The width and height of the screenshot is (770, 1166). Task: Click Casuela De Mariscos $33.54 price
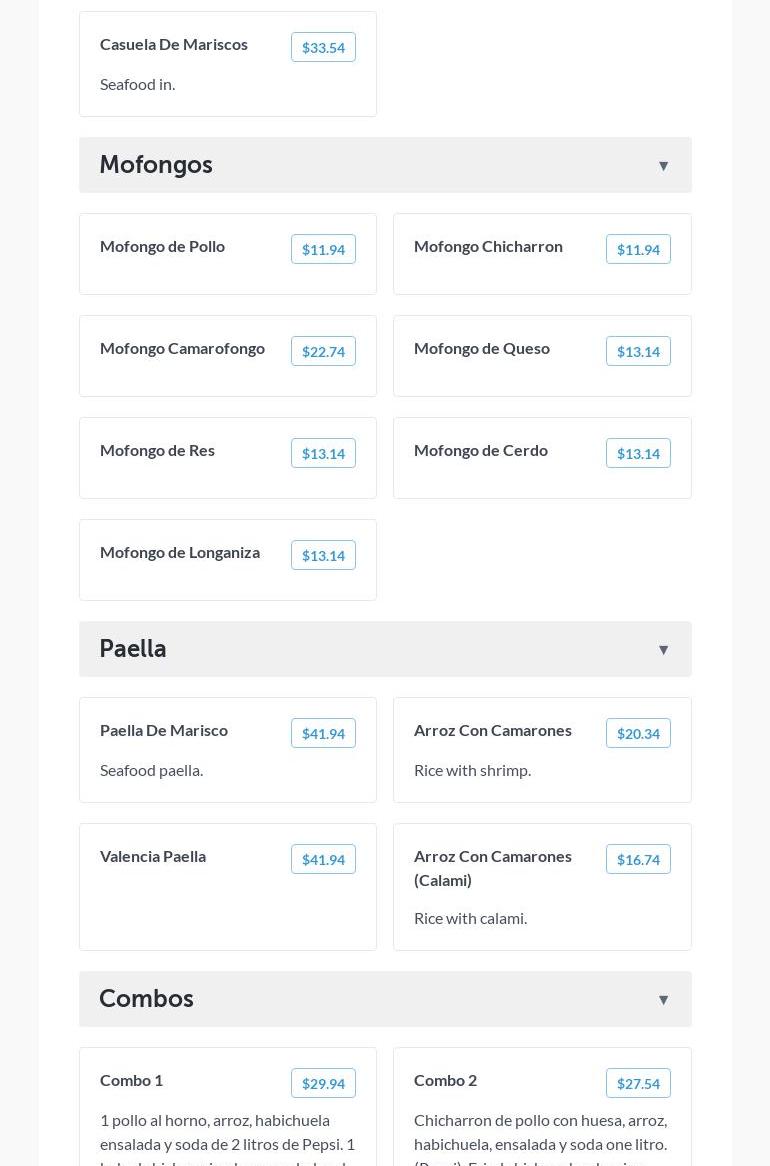click(323, 48)
